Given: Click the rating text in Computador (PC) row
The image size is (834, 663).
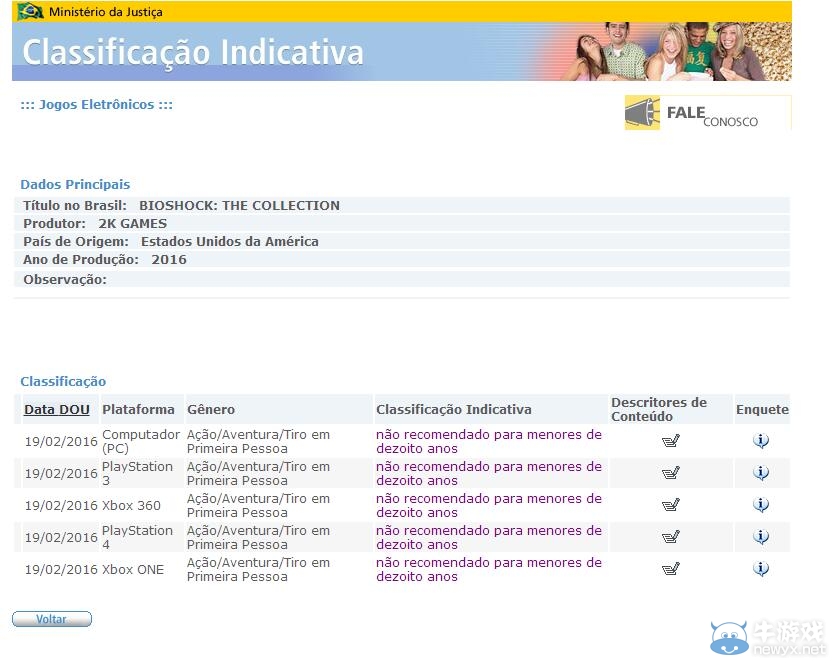Looking at the screenshot, I should [x=489, y=441].
